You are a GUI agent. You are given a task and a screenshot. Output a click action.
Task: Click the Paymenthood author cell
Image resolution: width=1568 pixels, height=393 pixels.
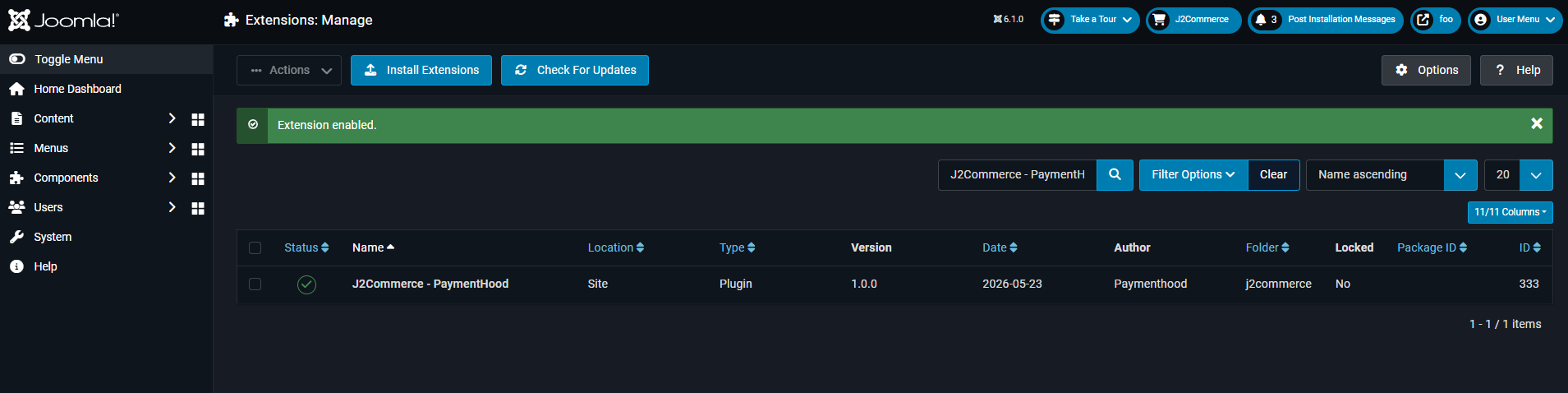(x=1151, y=284)
